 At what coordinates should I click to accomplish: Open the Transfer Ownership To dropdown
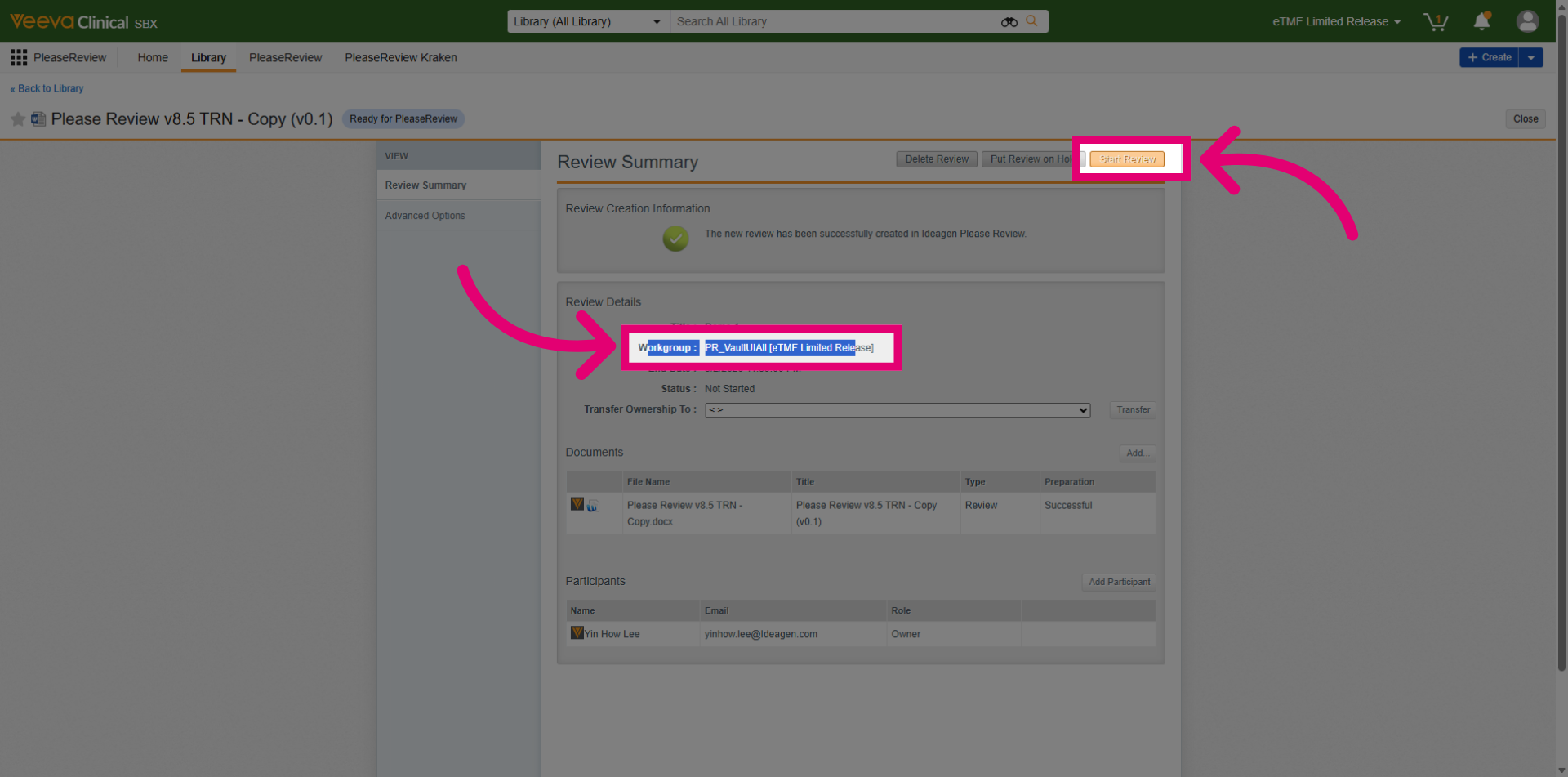898,410
